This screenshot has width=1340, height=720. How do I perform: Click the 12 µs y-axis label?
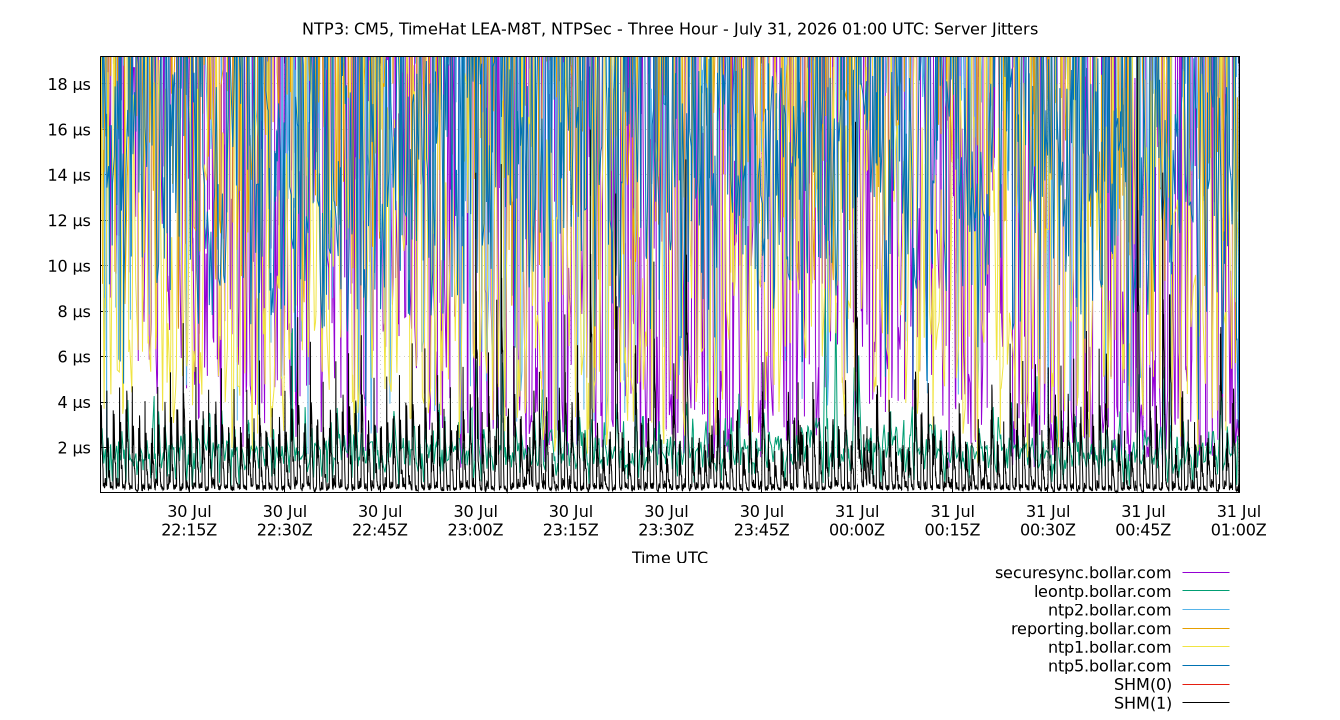pyautogui.click(x=69, y=221)
